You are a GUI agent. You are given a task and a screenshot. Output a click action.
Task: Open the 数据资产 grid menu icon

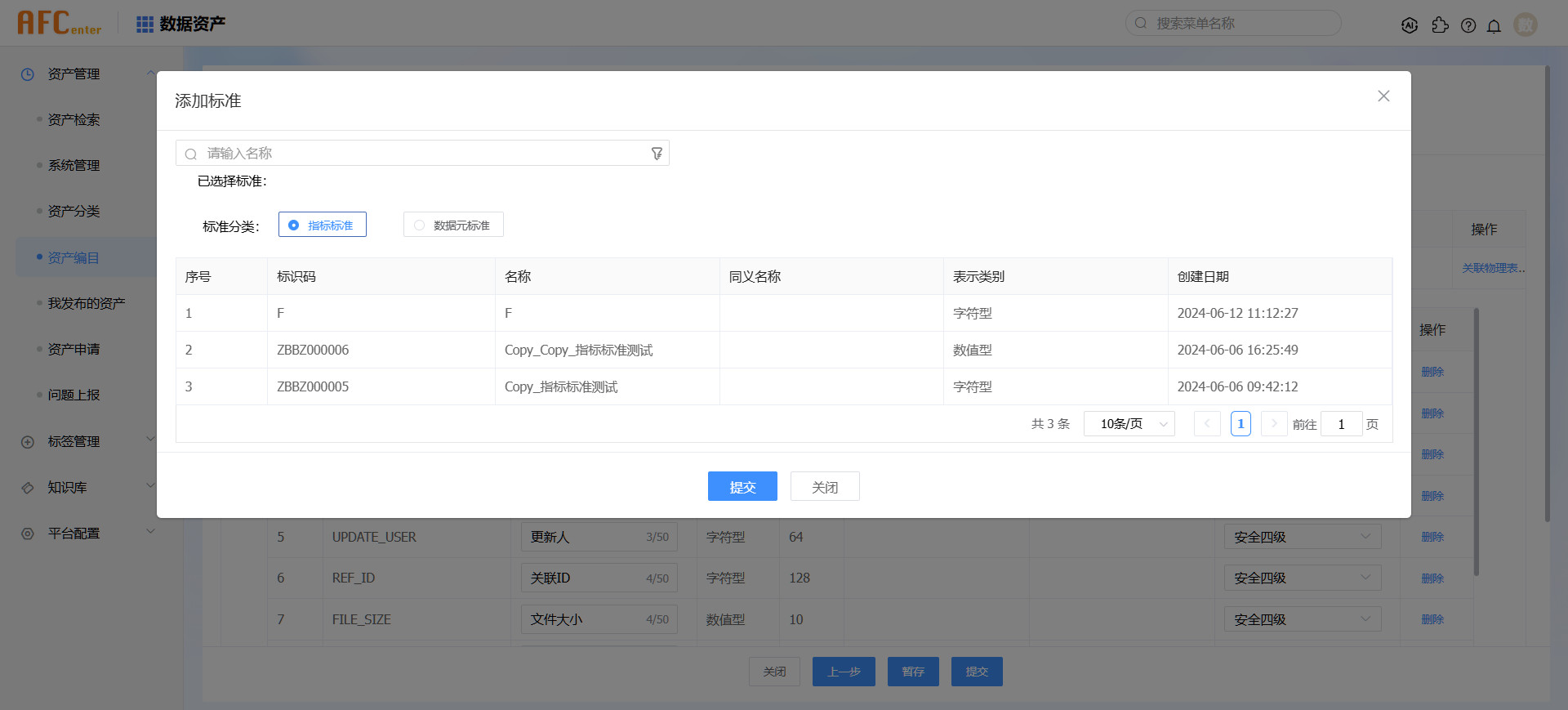[145, 25]
